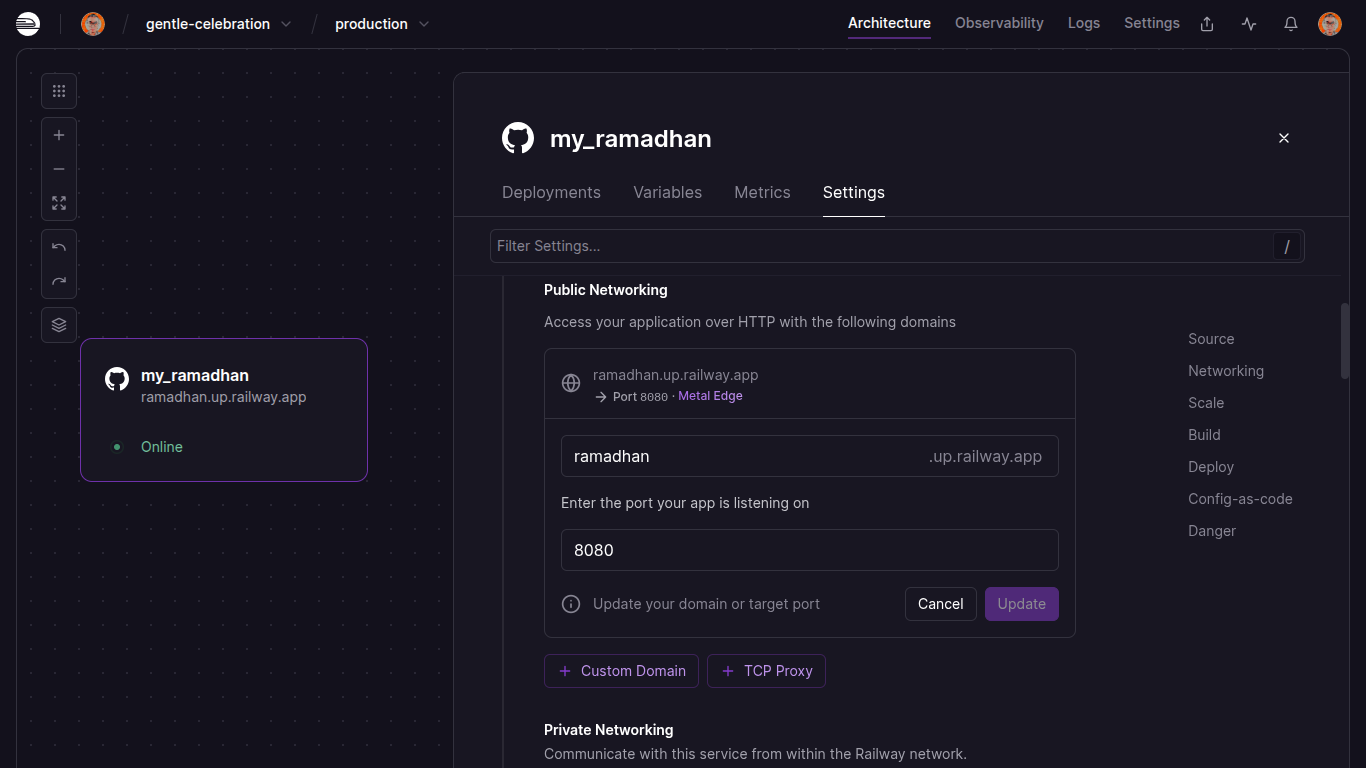
Task: Close the my_ramadhan service panel
Action: (1284, 138)
